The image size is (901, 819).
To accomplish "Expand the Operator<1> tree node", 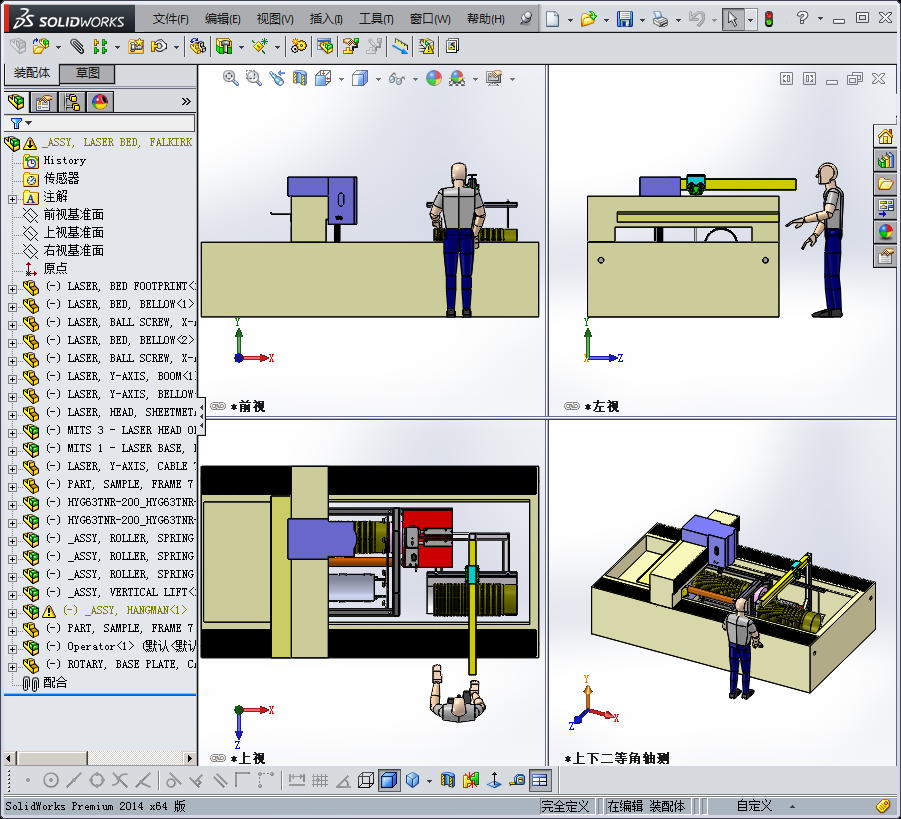I will pos(12,649).
